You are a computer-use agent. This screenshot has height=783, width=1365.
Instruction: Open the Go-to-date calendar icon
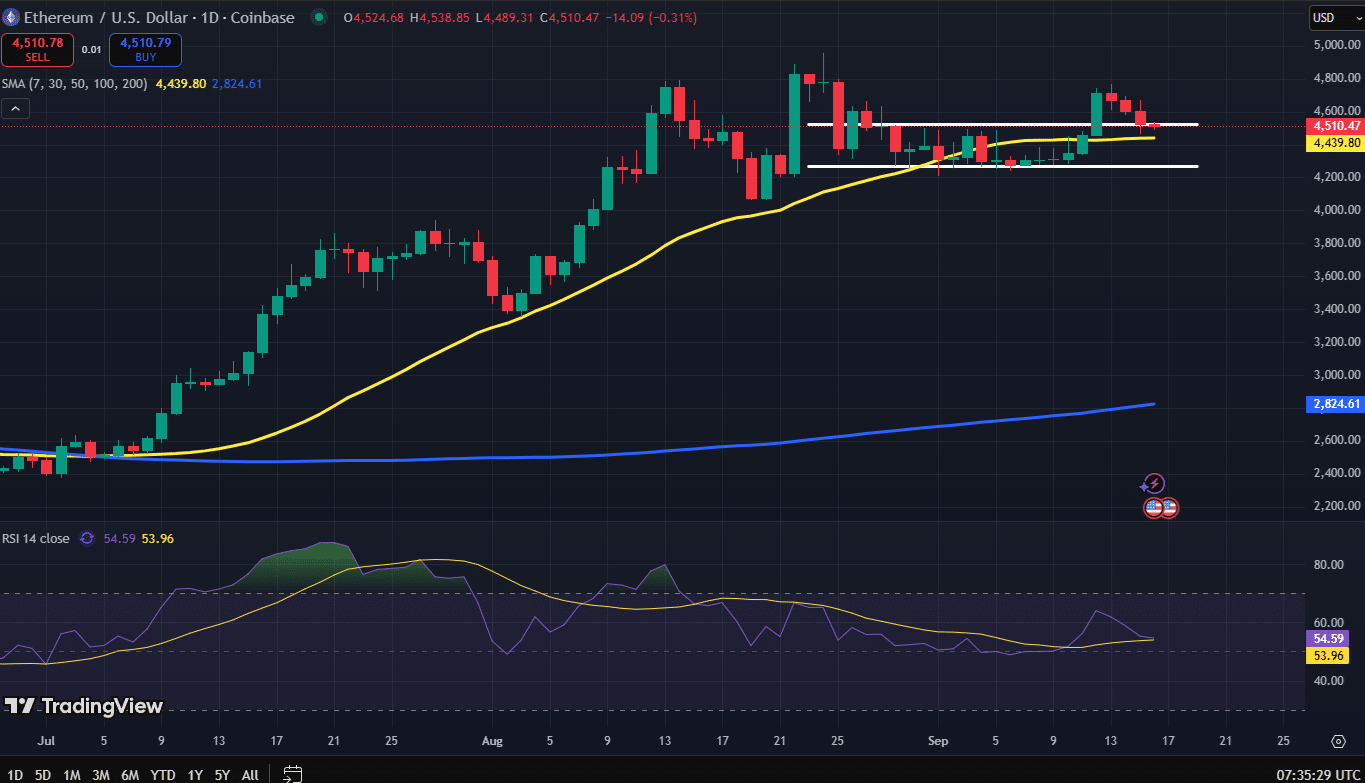[x=292, y=773]
